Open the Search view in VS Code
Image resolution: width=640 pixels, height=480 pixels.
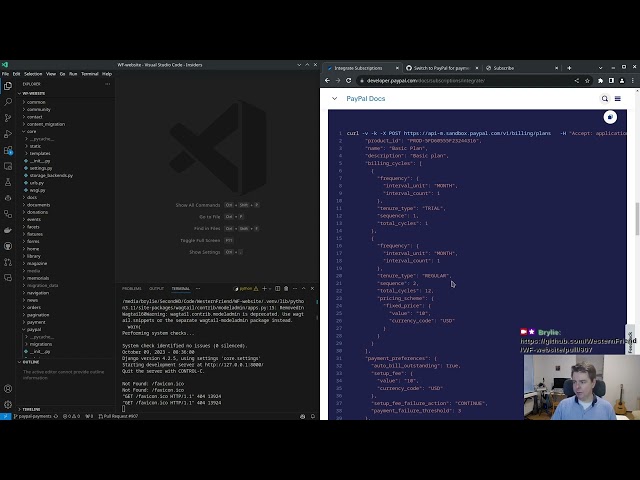coord(8,102)
